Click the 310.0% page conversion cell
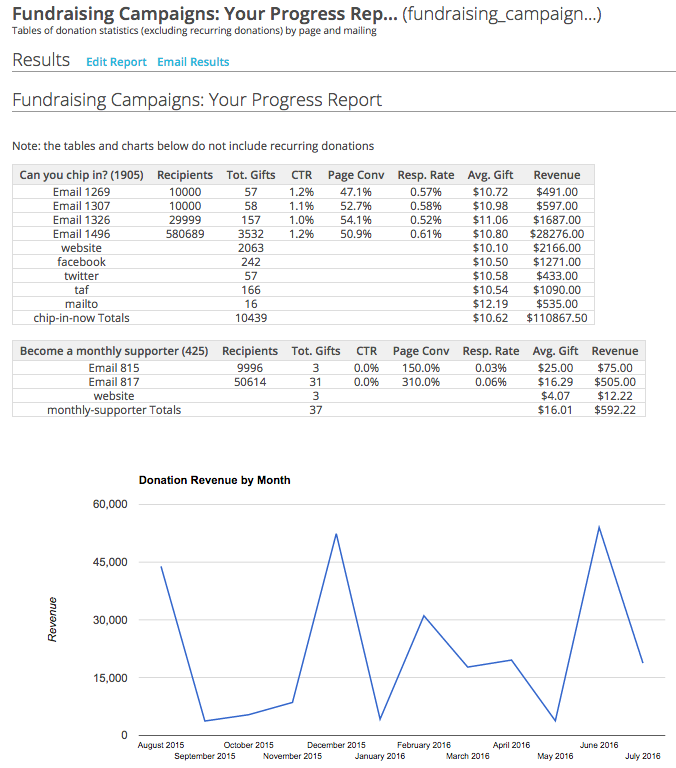The height and width of the screenshot is (768, 676). pos(421,382)
